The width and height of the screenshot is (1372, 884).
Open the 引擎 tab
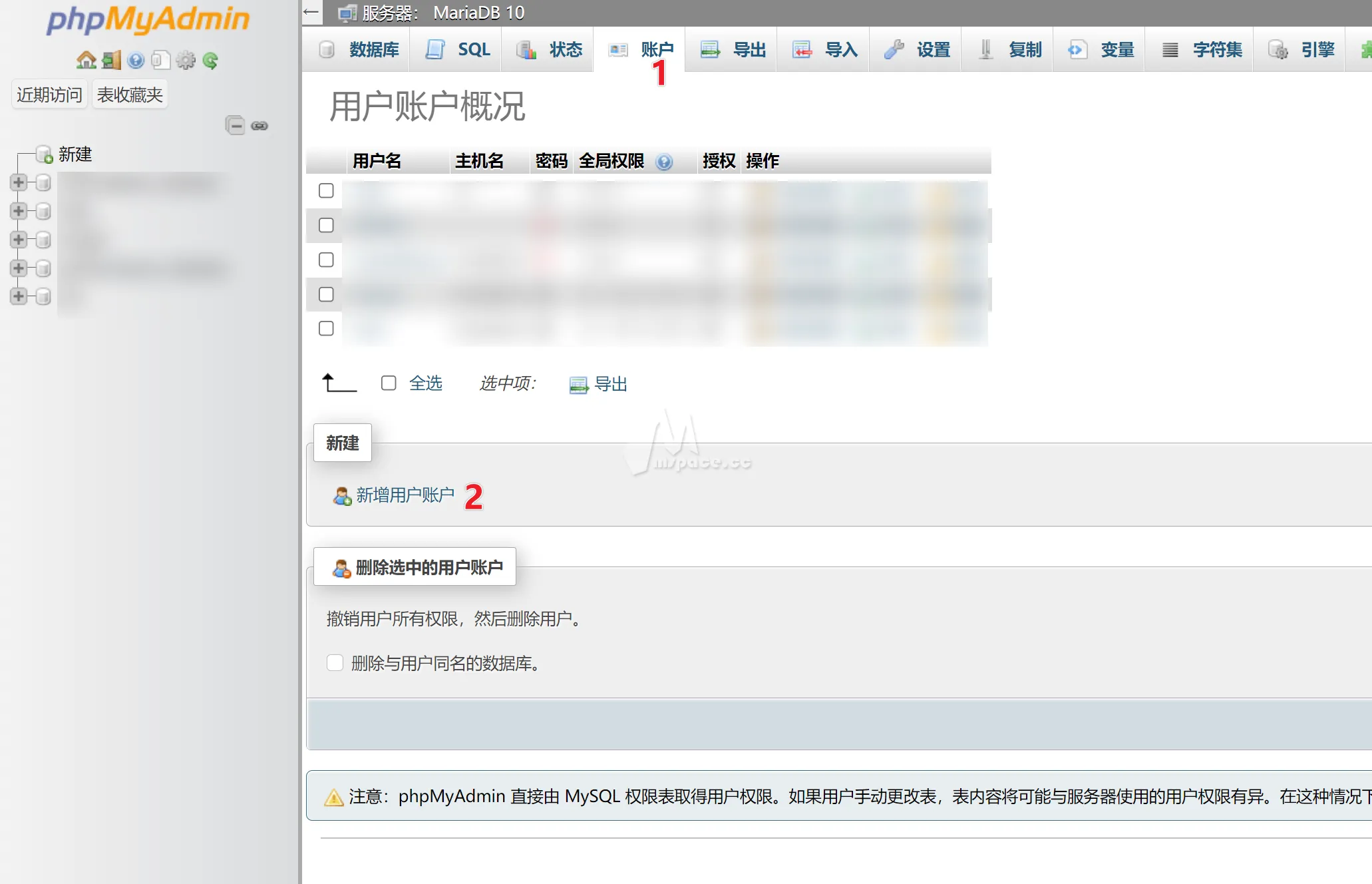(x=1301, y=50)
